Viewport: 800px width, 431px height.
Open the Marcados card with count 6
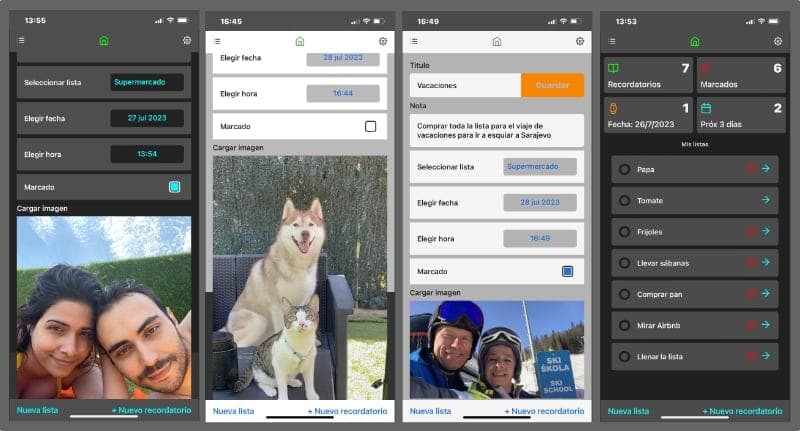[x=741, y=76]
